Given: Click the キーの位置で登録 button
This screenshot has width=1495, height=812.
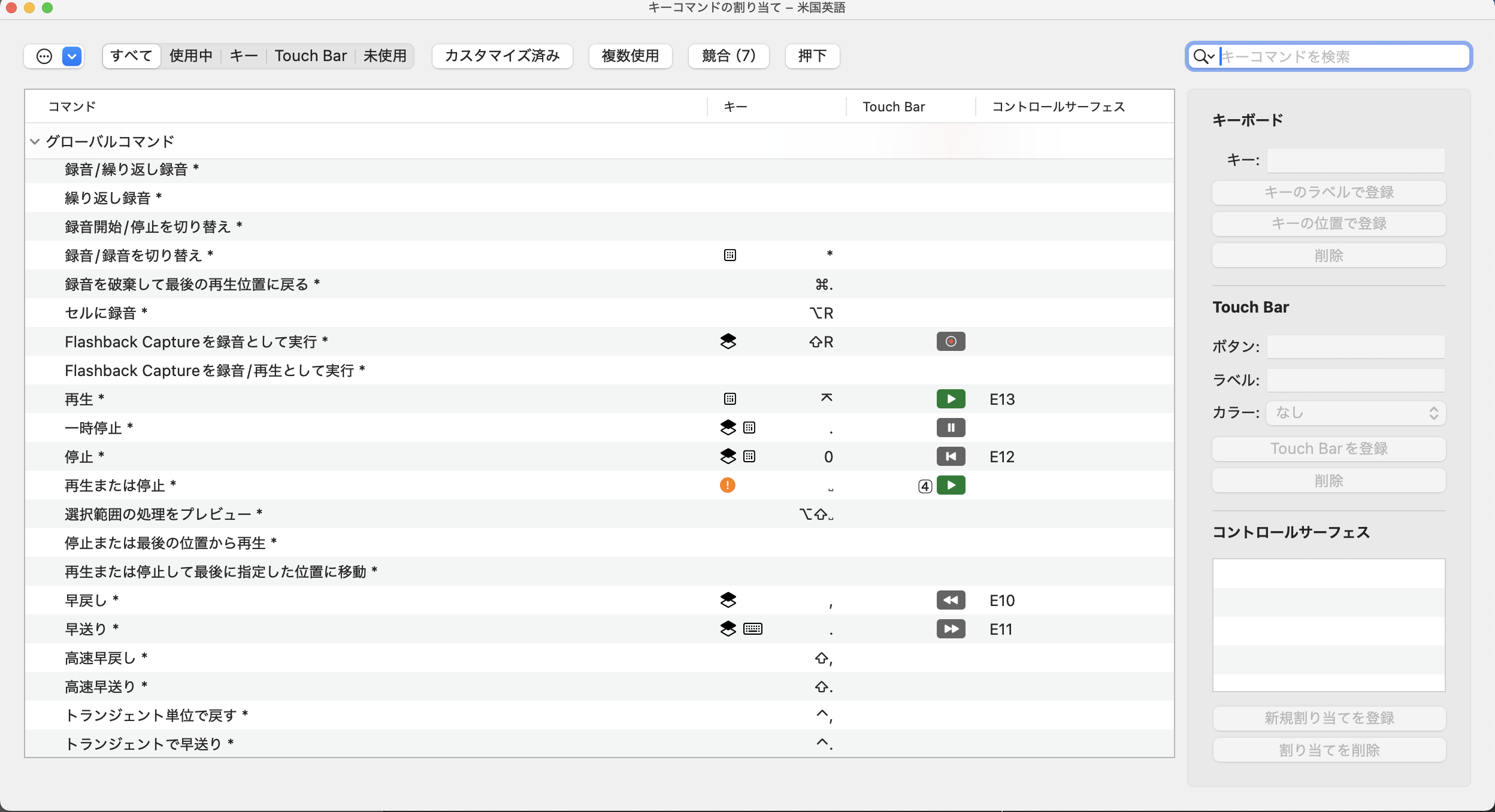Looking at the screenshot, I should [1329, 223].
